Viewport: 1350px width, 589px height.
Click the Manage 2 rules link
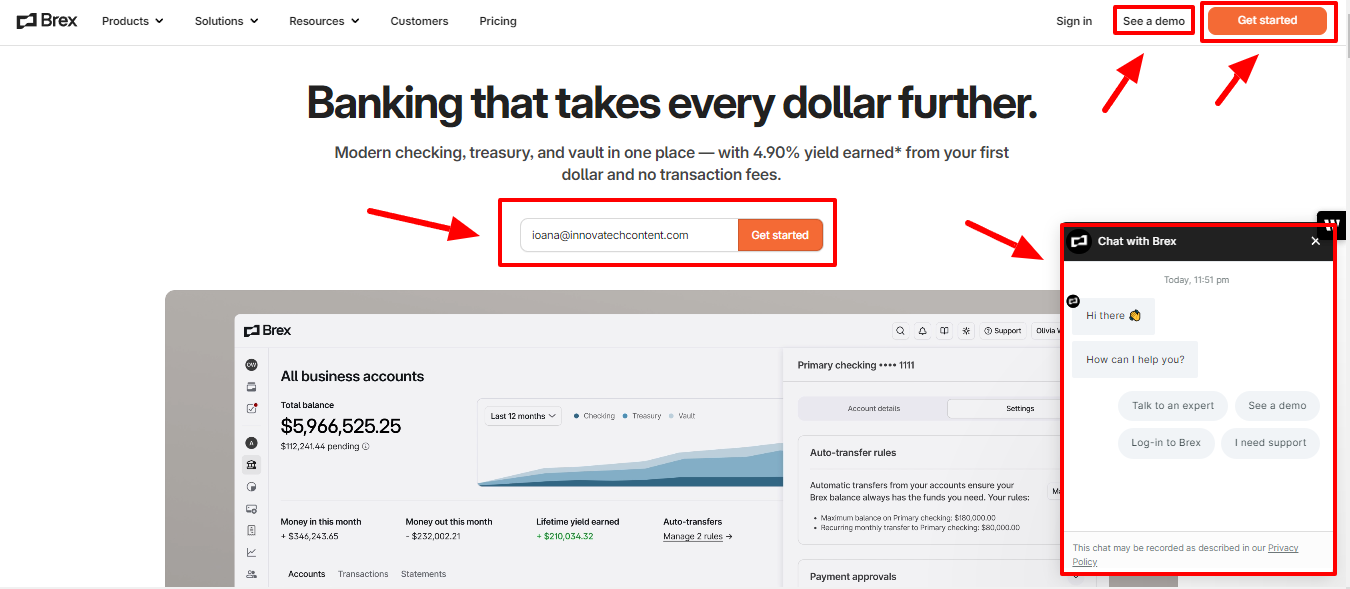[x=698, y=536]
